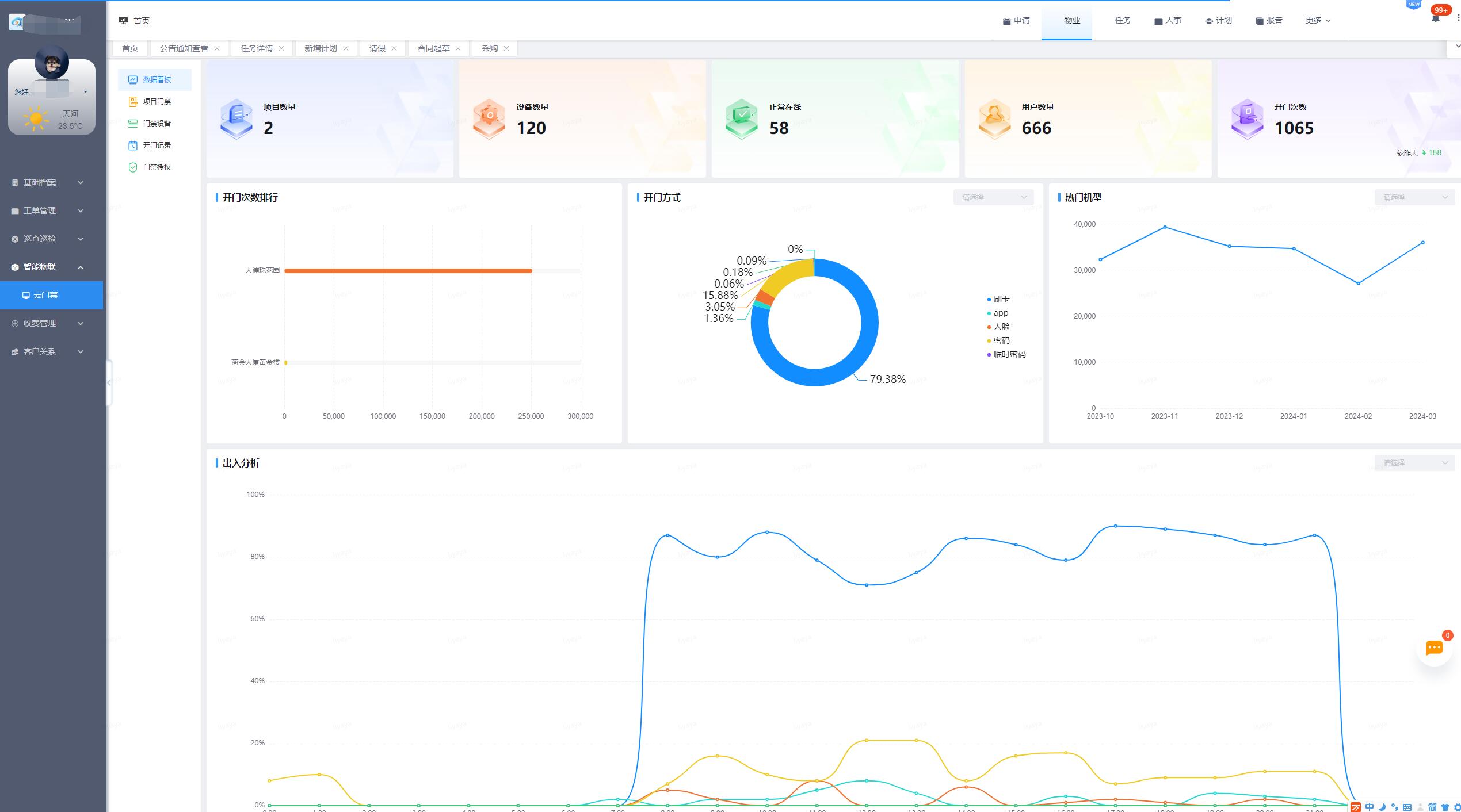Viewport: 1461px width, 812px height.
Task: Switch to the 任务 top nav item
Action: 1123,20
